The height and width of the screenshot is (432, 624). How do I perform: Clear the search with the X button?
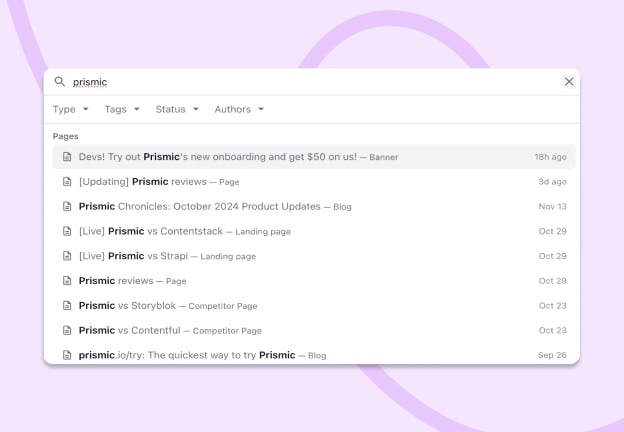coord(569,82)
